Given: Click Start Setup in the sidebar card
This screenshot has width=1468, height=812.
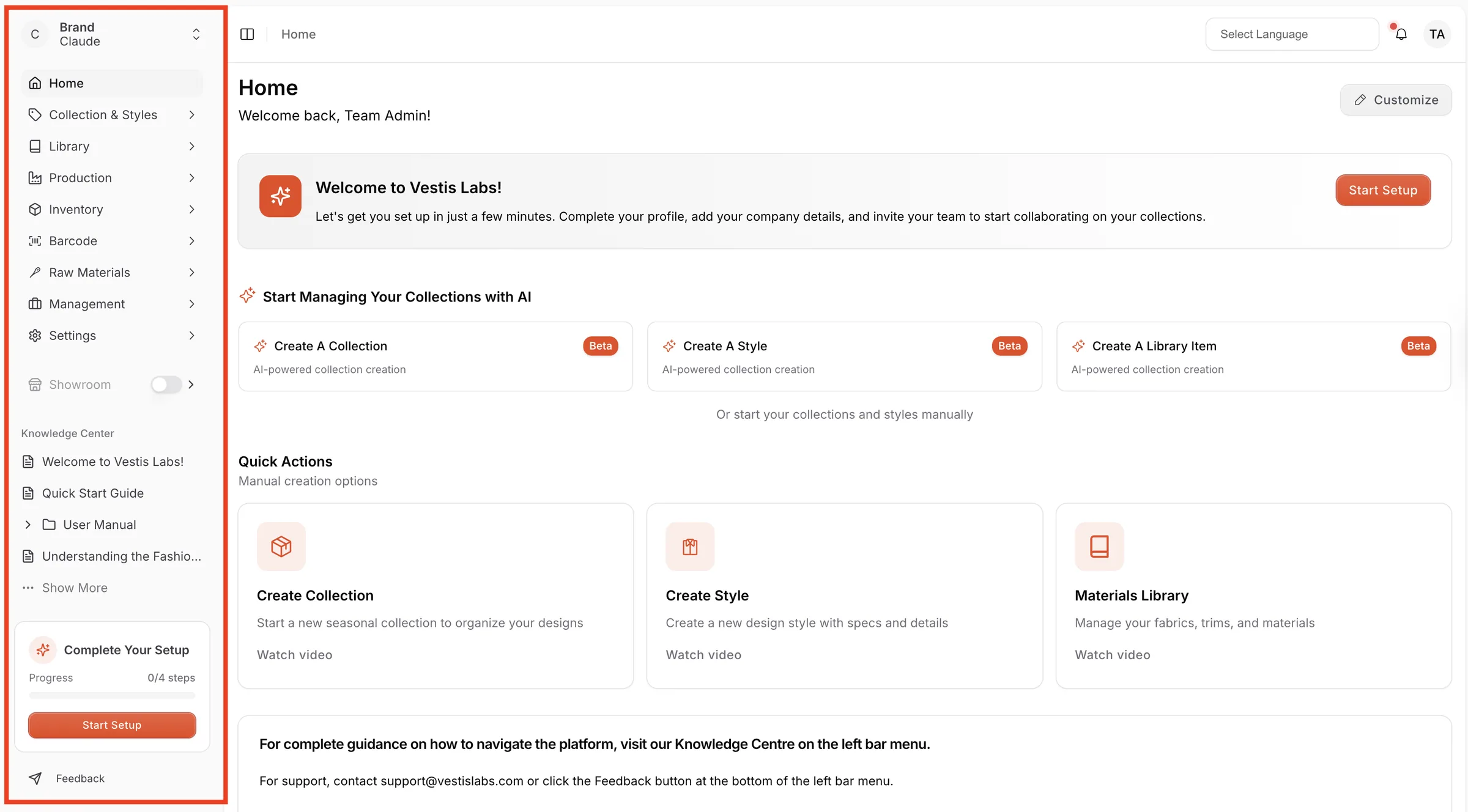Looking at the screenshot, I should tap(112, 725).
